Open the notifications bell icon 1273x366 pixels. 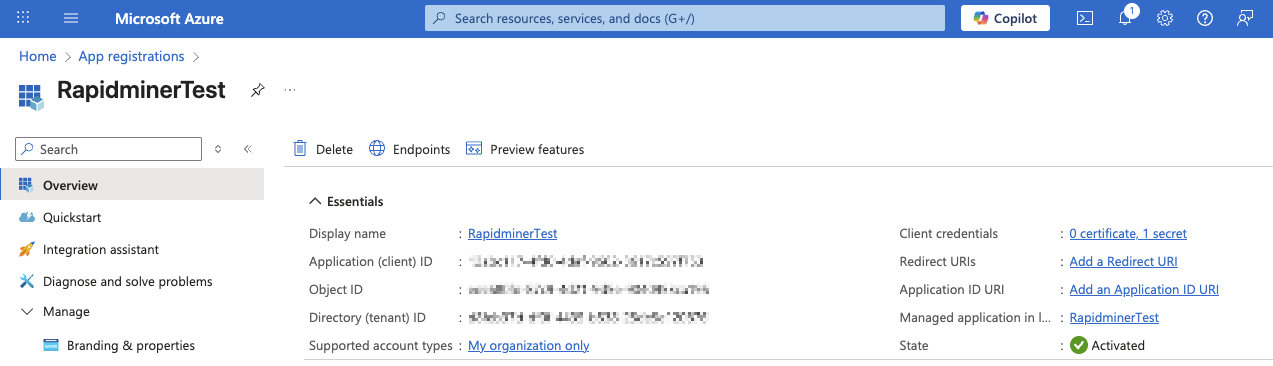[1125, 19]
